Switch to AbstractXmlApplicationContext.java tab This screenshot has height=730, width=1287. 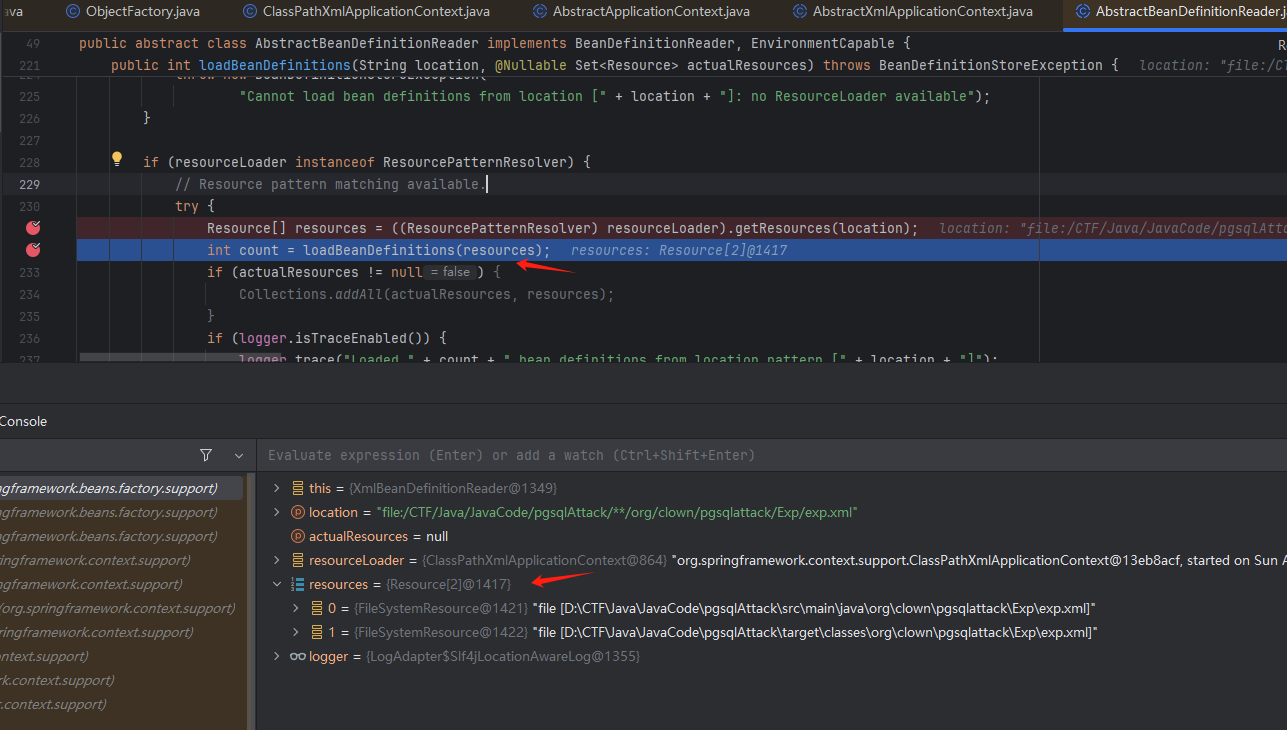point(912,12)
